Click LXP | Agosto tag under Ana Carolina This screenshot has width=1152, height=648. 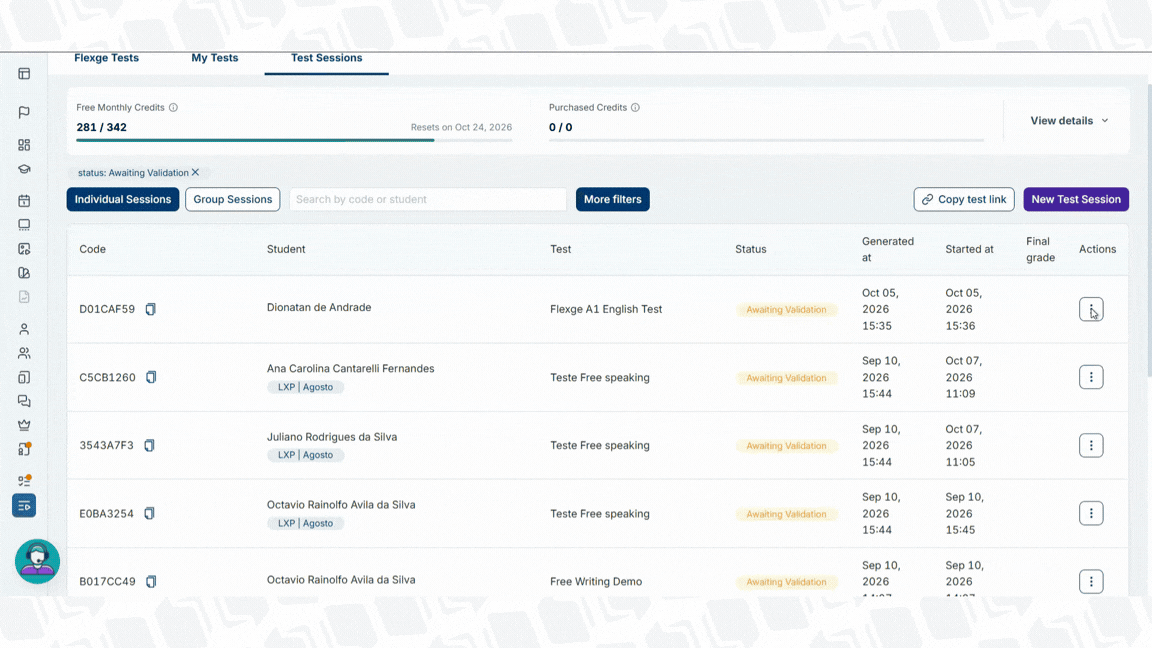click(x=305, y=387)
